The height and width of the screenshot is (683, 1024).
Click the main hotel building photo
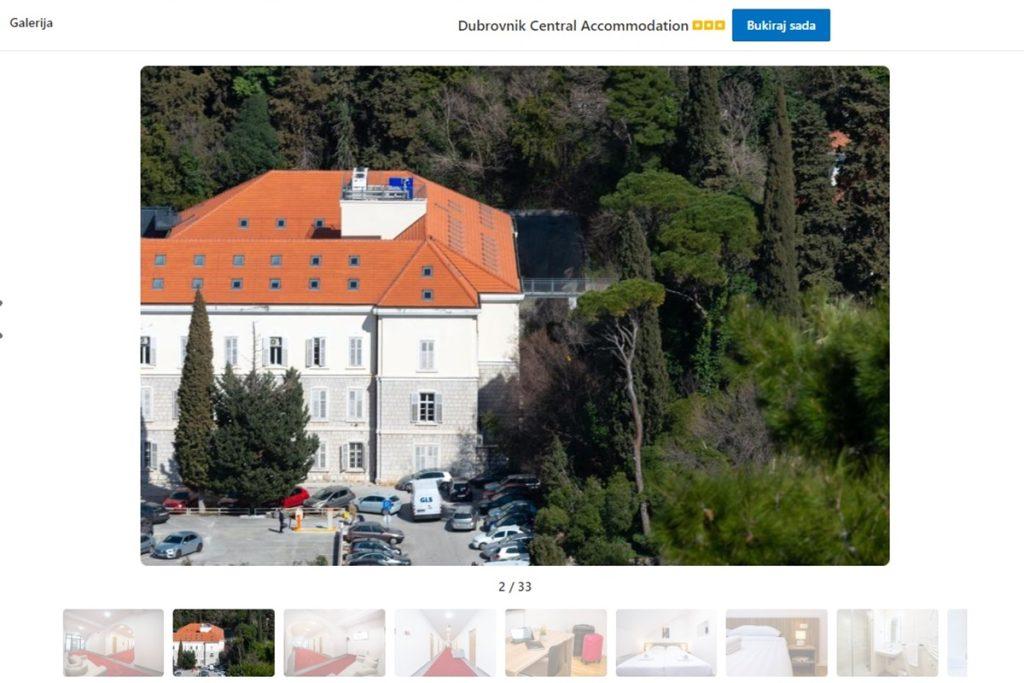coord(515,315)
